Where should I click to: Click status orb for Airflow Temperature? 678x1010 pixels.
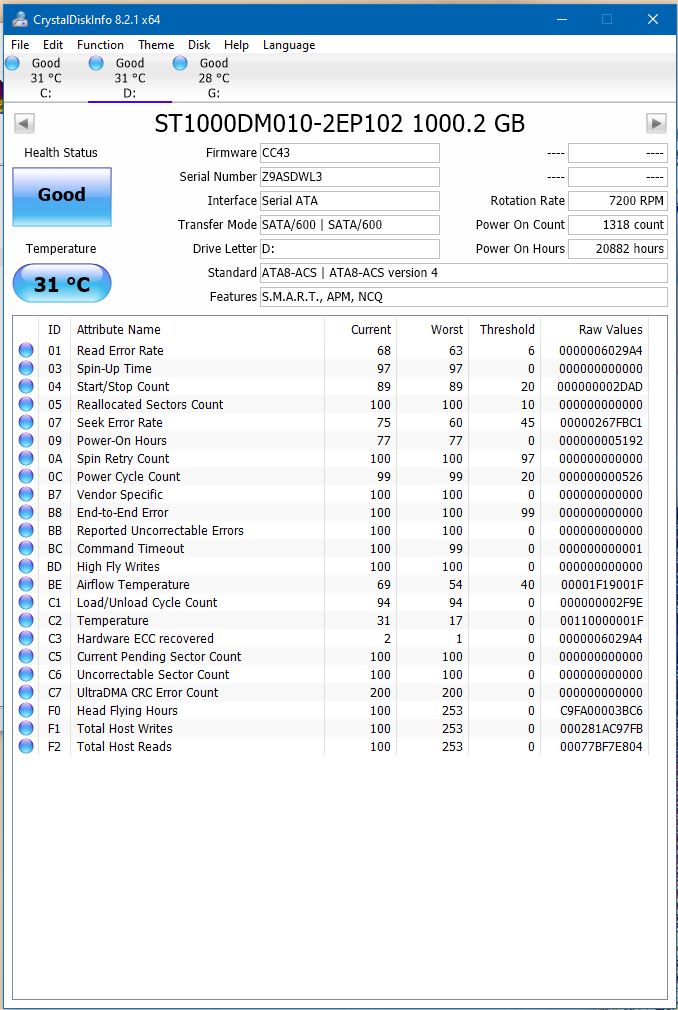pos(26,585)
